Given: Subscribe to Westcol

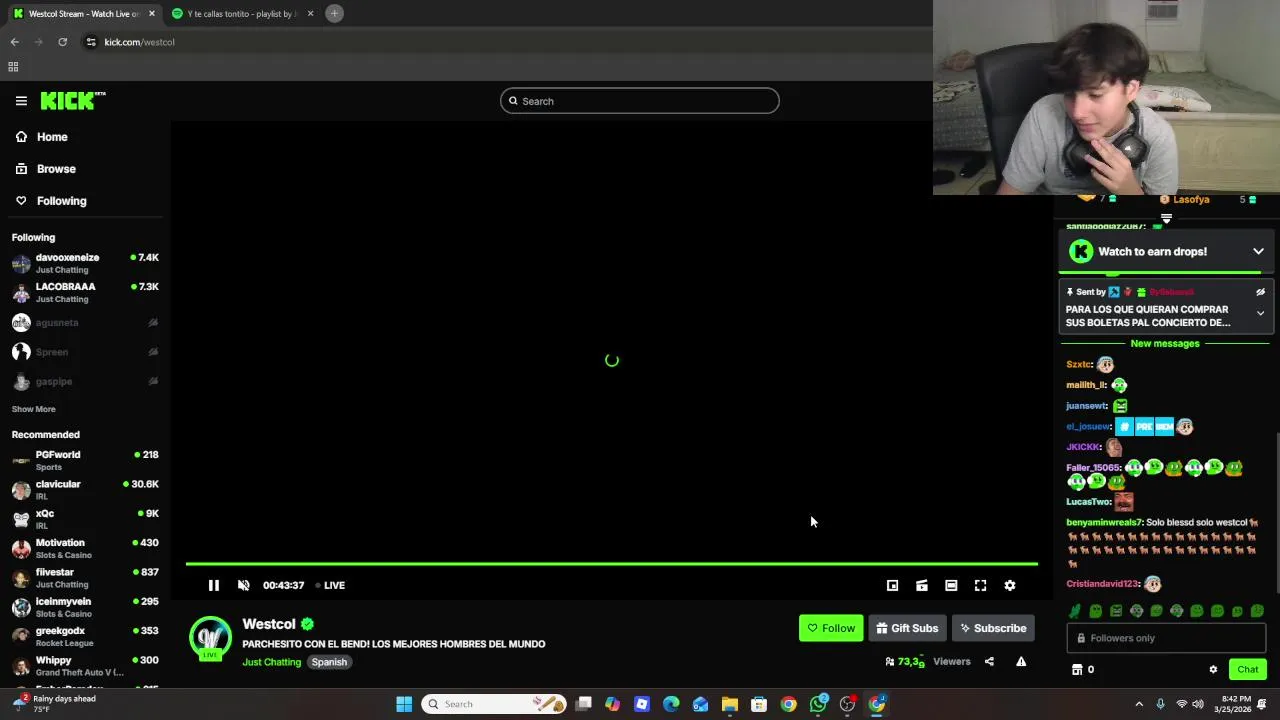Looking at the screenshot, I should tap(993, 628).
